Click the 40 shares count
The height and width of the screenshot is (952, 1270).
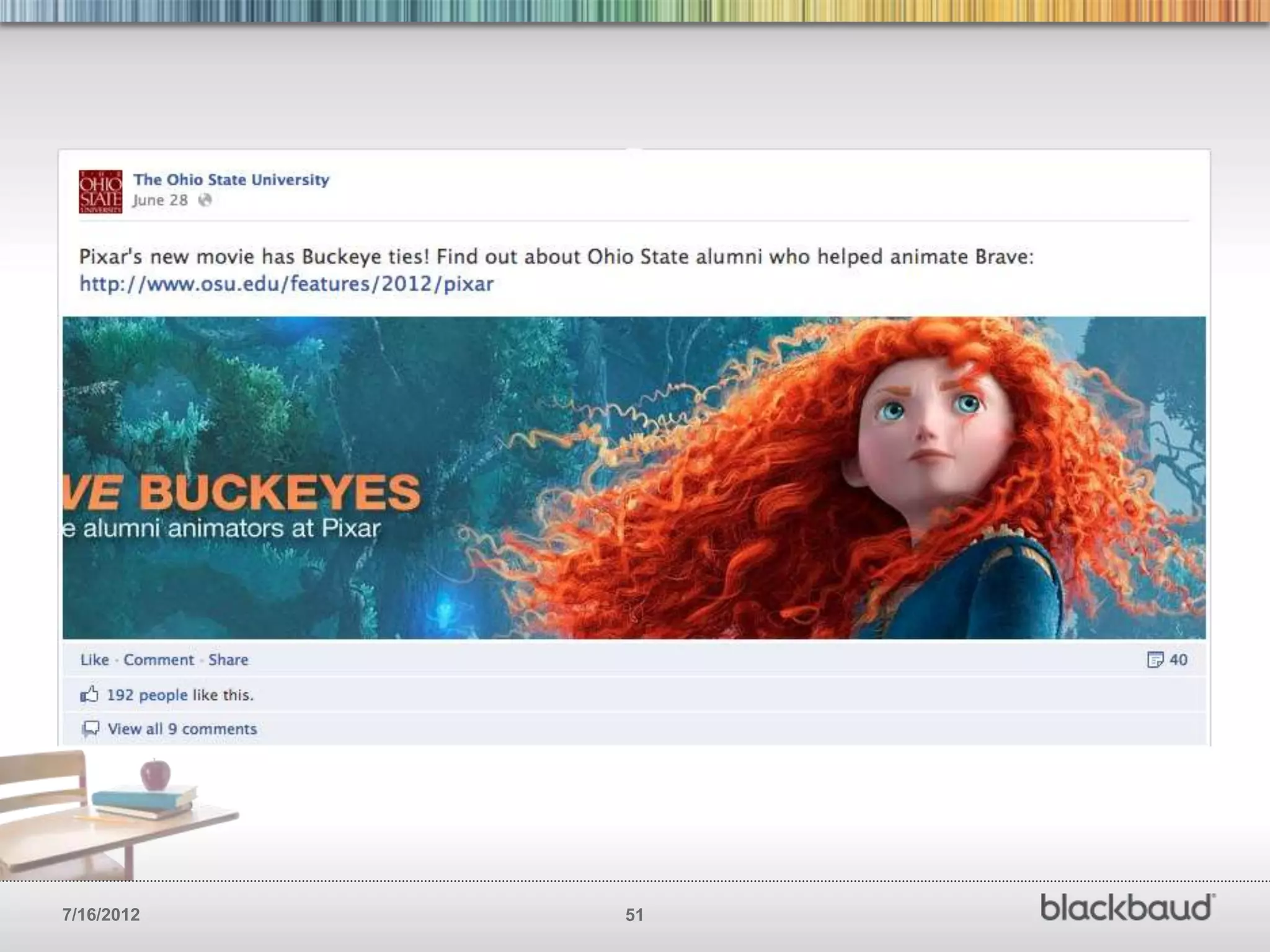point(1178,659)
